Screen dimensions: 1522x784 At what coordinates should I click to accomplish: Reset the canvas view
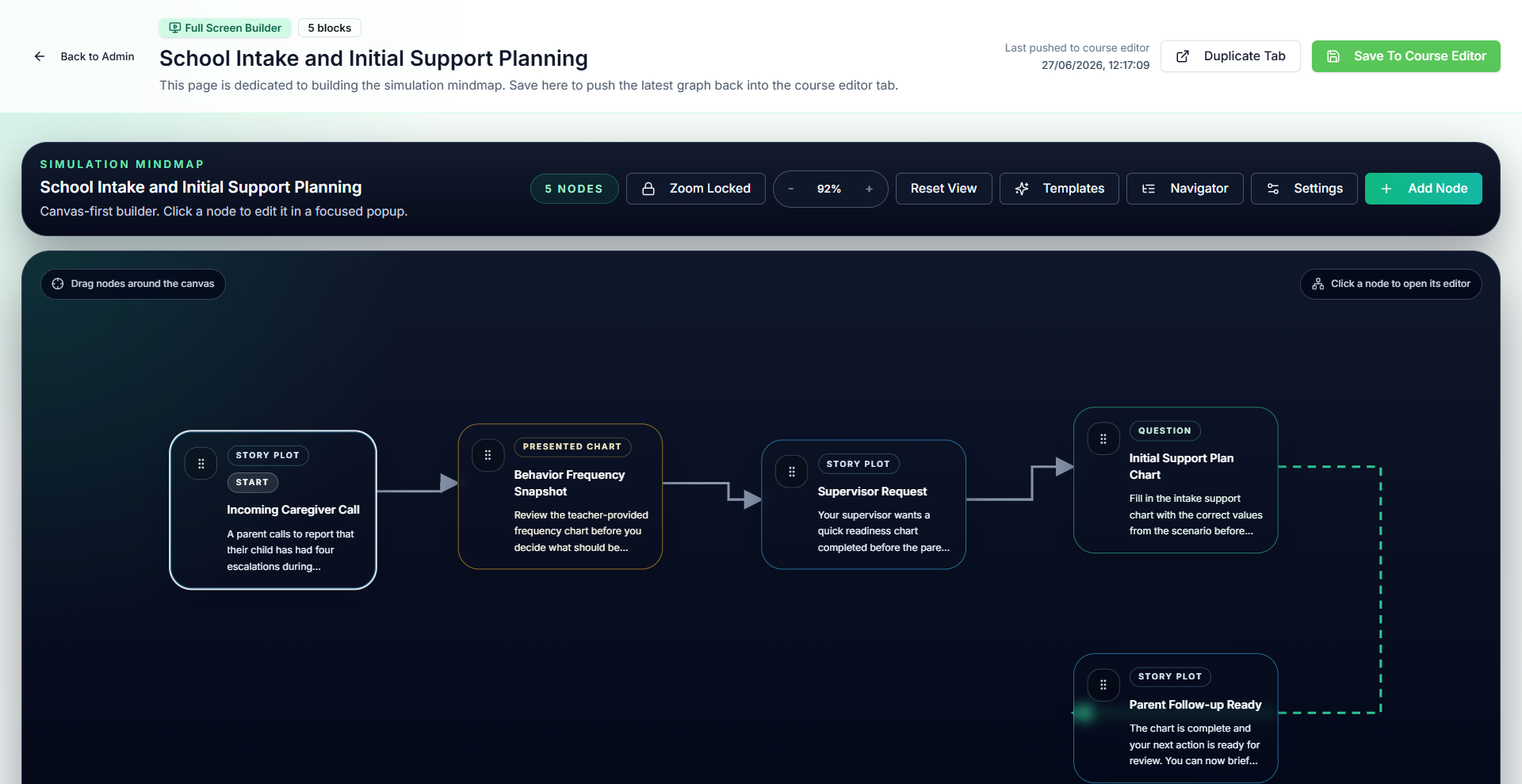pyautogui.click(x=943, y=189)
